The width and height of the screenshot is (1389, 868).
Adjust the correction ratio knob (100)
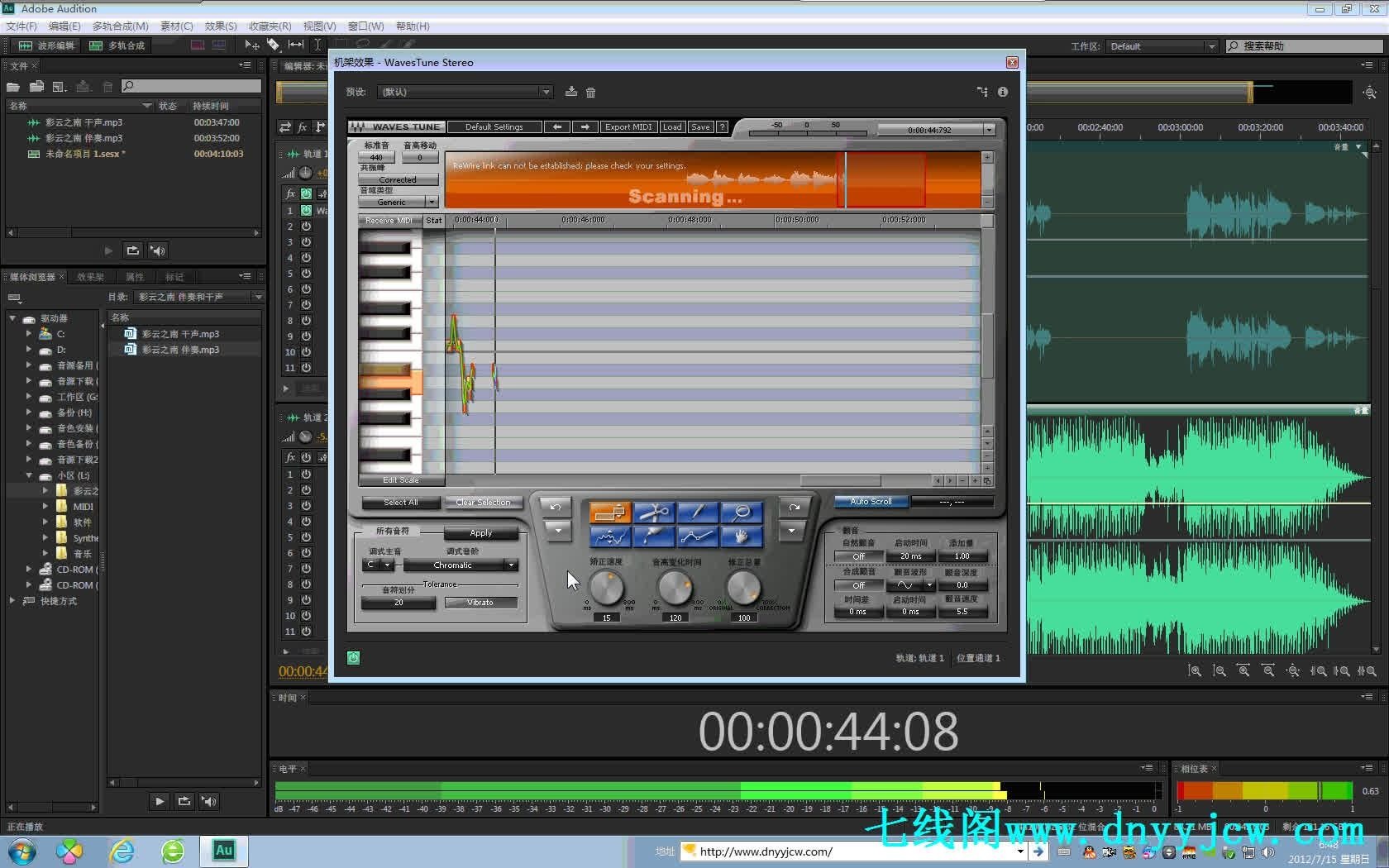click(743, 589)
